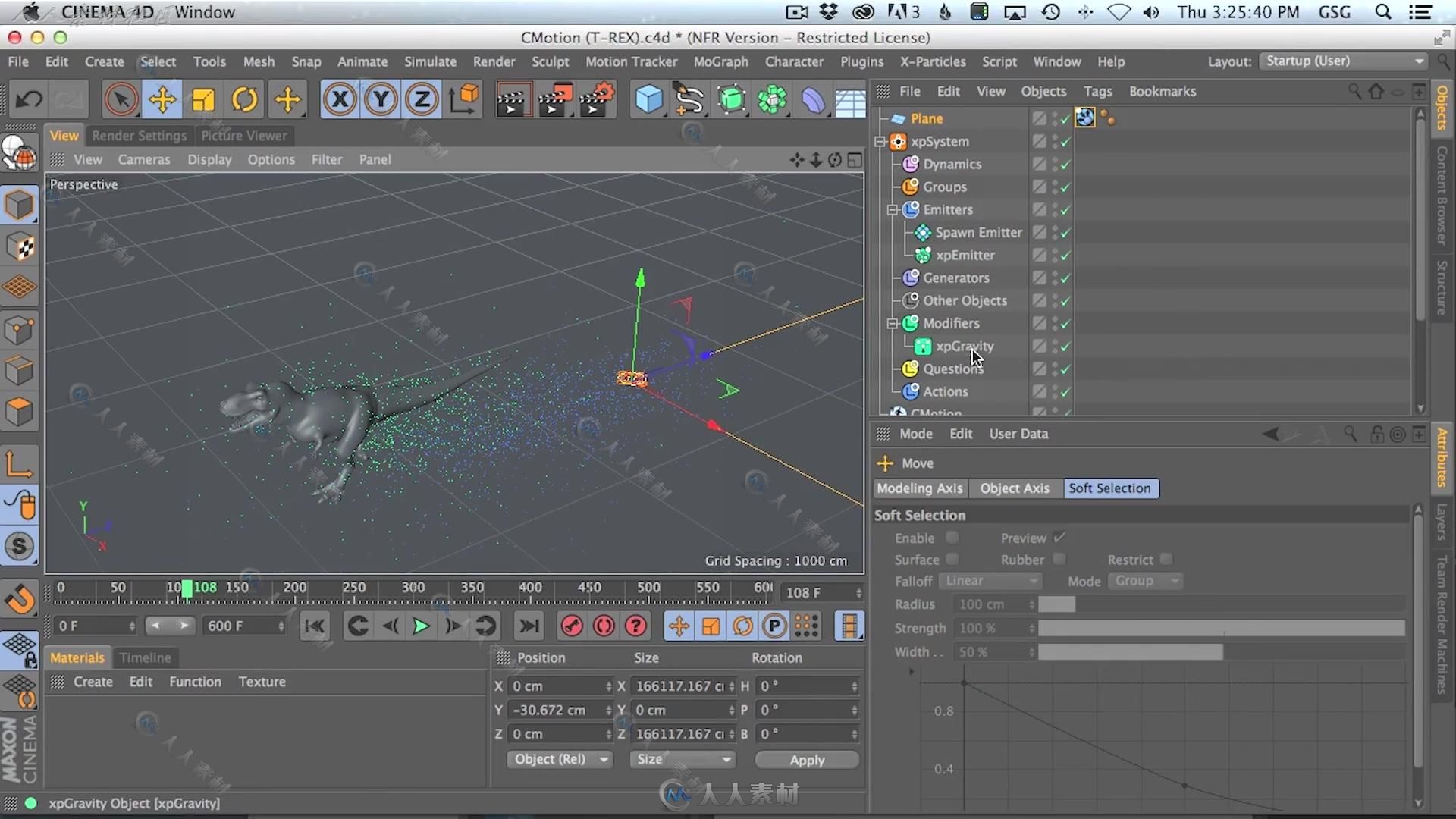Click the X-Particles MoGraph menu item

[720, 61]
